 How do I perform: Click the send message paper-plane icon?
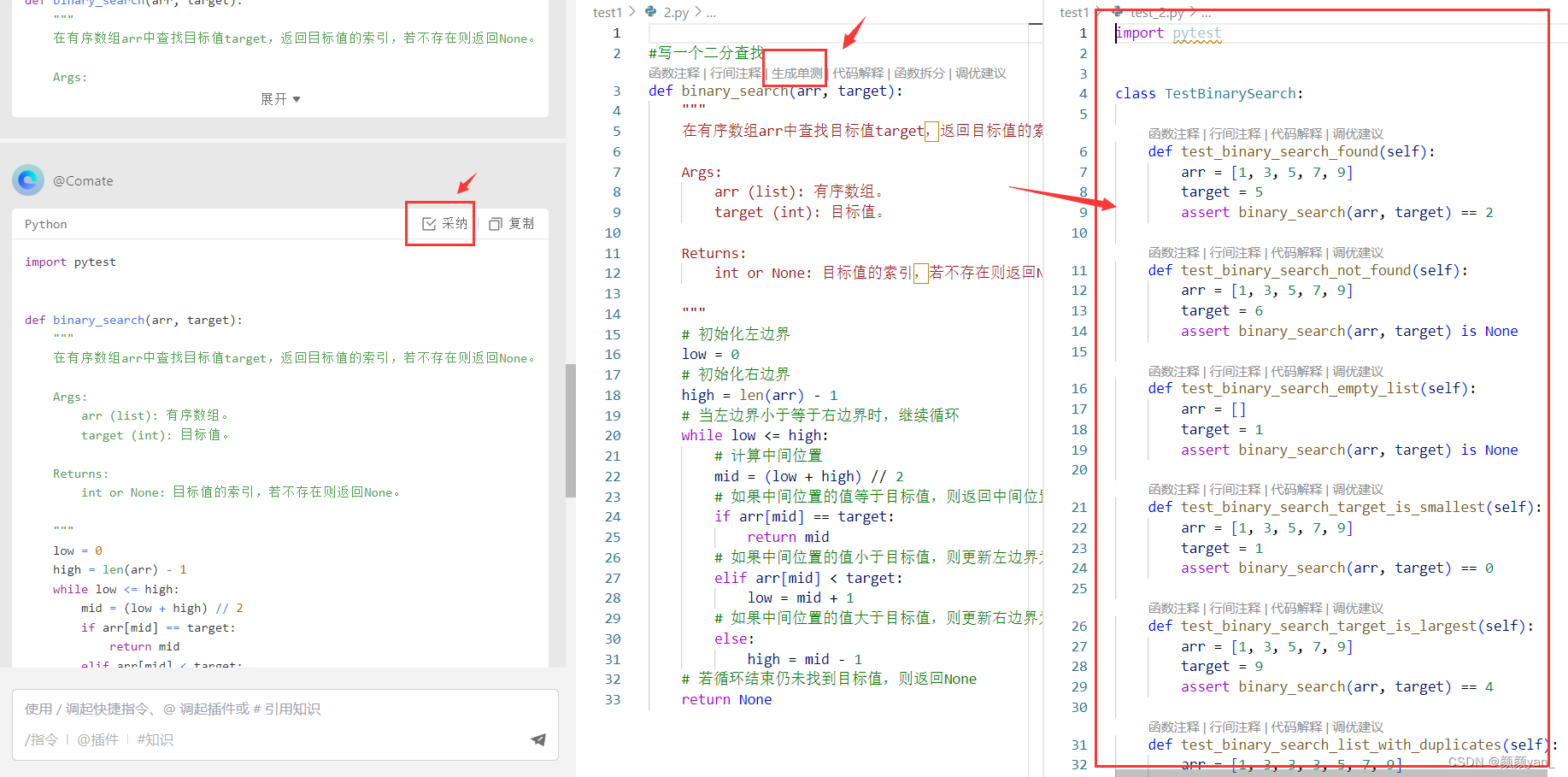(537, 739)
